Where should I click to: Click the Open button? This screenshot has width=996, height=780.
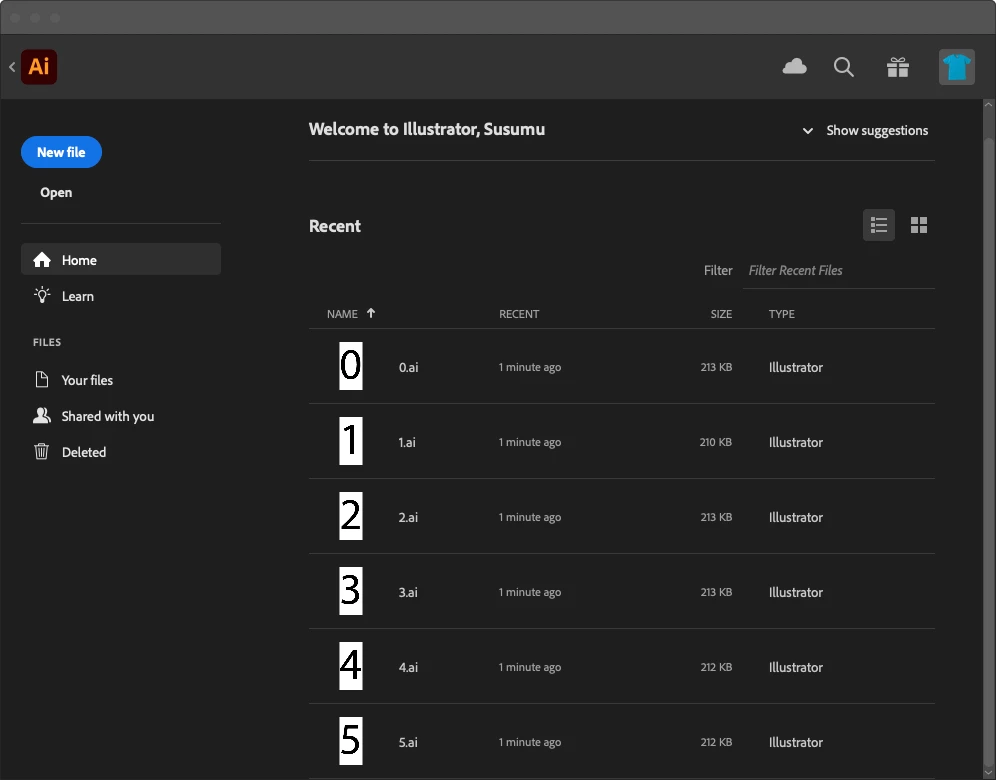pos(56,192)
